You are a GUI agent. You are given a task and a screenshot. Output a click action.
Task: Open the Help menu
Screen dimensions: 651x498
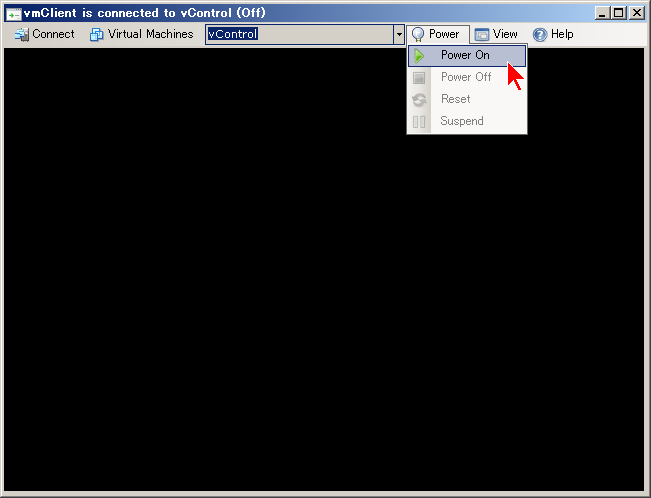click(553, 34)
